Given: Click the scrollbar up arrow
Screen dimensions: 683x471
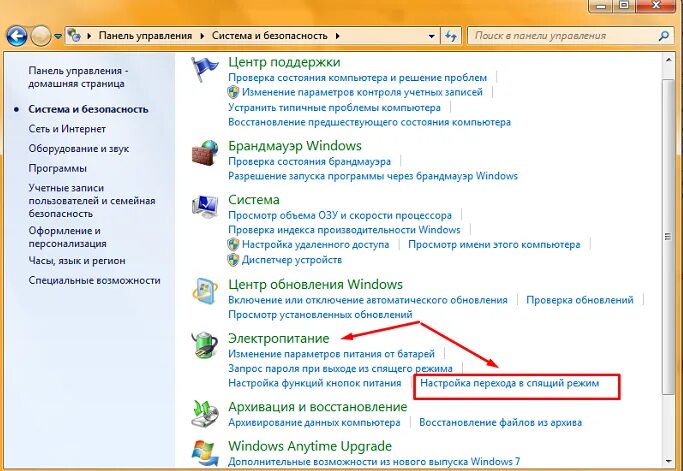Looking at the screenshot, I should pos(668,61).
